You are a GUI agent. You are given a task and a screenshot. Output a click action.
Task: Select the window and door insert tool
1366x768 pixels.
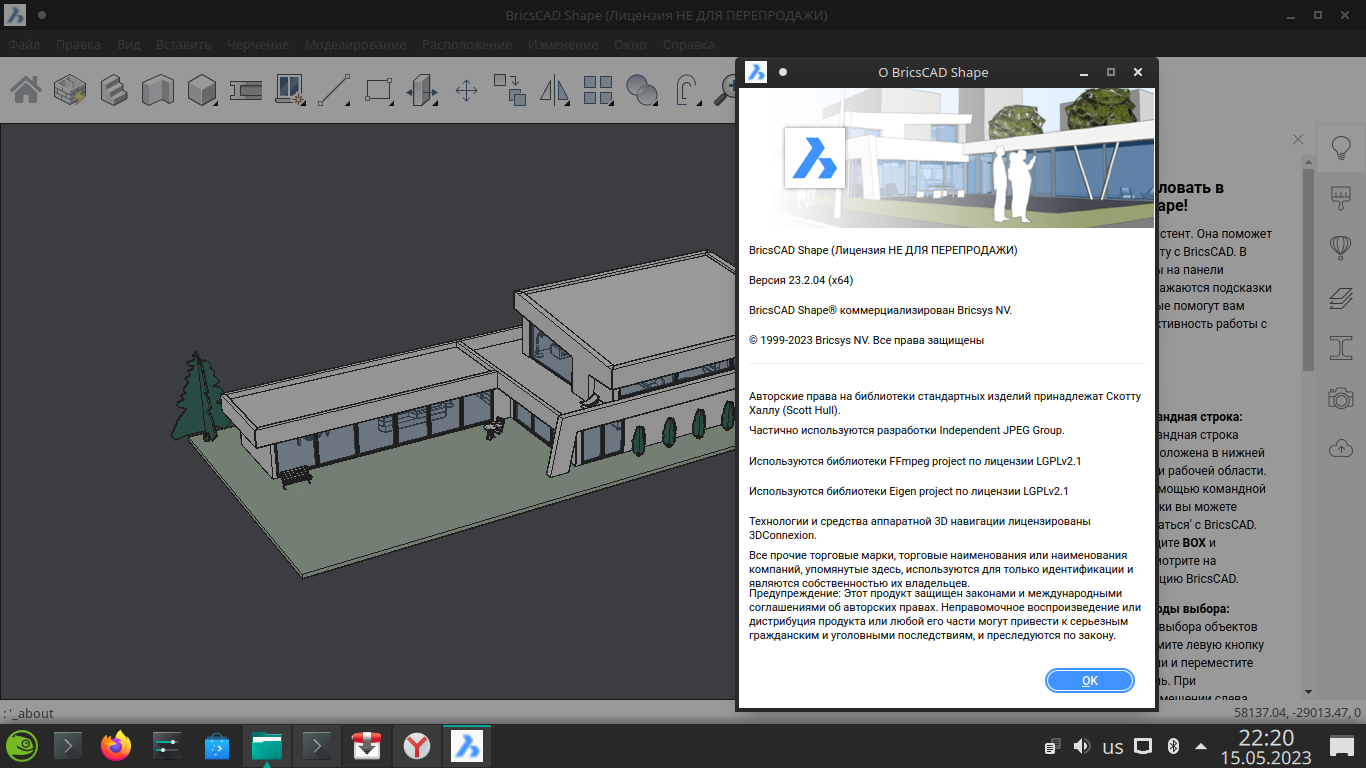[290, 90]
